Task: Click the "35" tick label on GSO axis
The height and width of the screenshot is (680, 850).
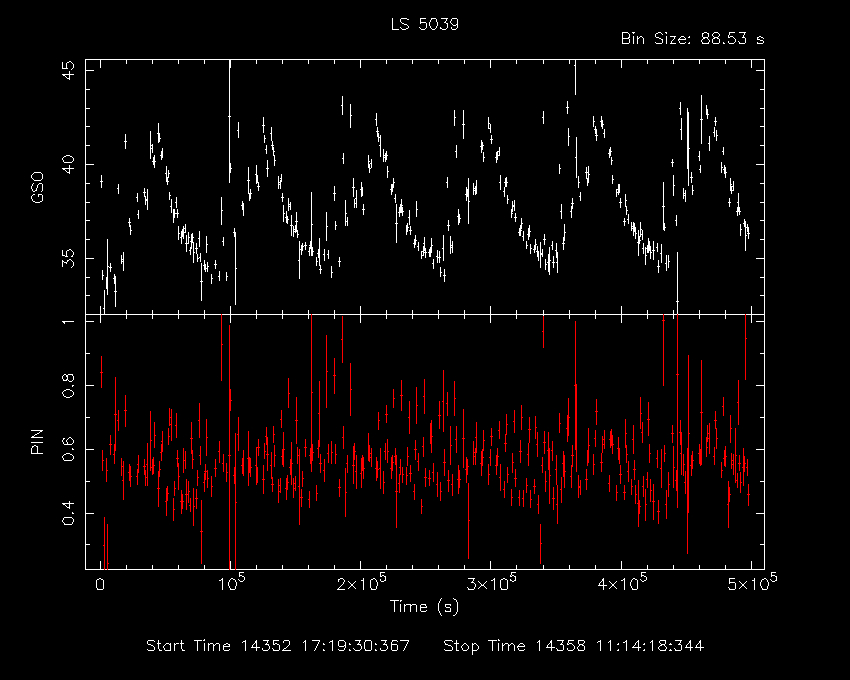Action: 69,258
